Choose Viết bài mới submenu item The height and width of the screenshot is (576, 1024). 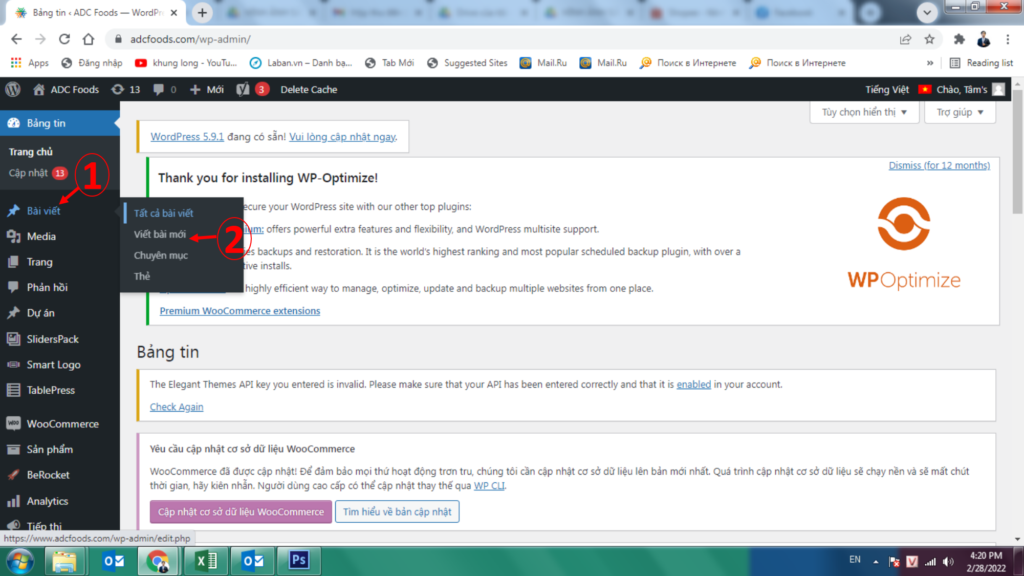coord(159,234)
